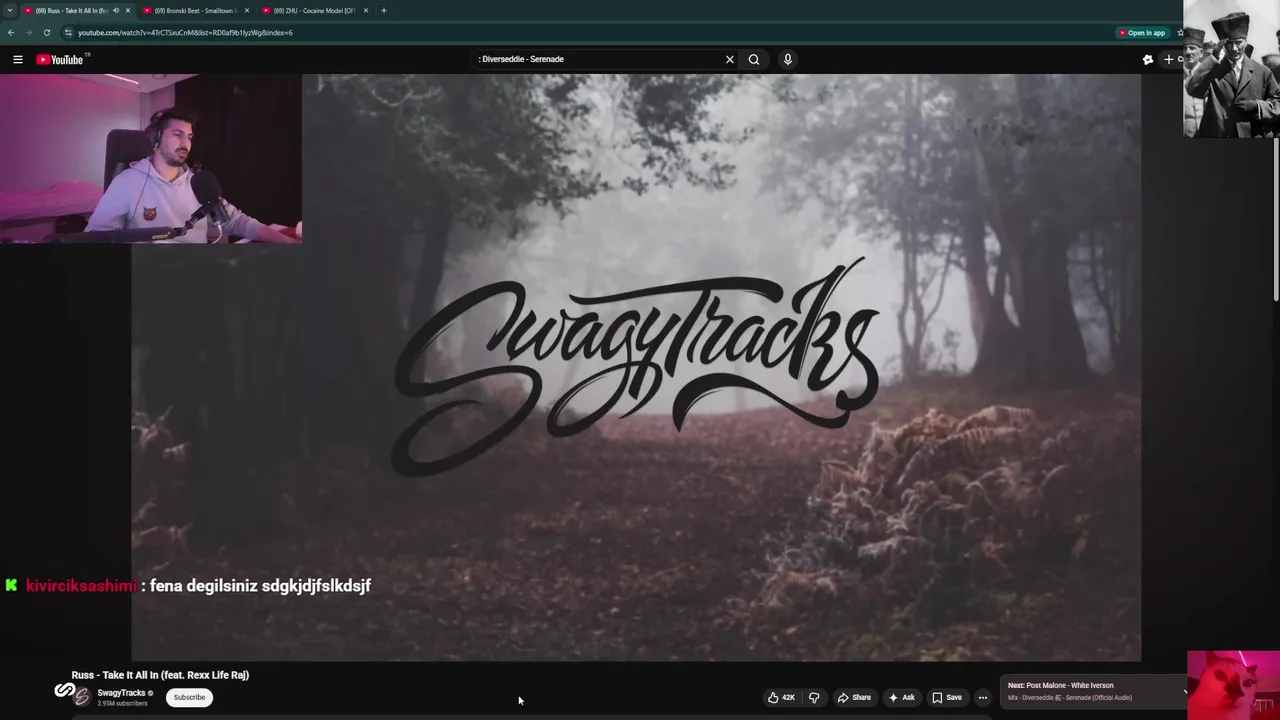Screen dimensions: 1280x720
Task: Click the Mix - Diverseddie Serenade playlist label
Action: click(1070, 698)
